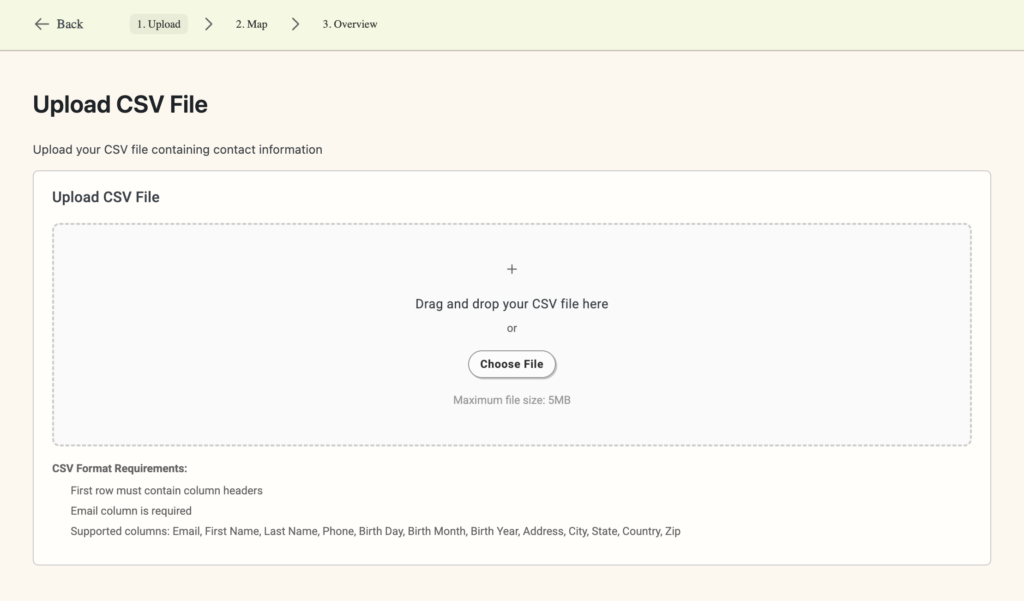1024x601 pixels.
Task: Open the 3. Overview step
Action: (349, 23)
